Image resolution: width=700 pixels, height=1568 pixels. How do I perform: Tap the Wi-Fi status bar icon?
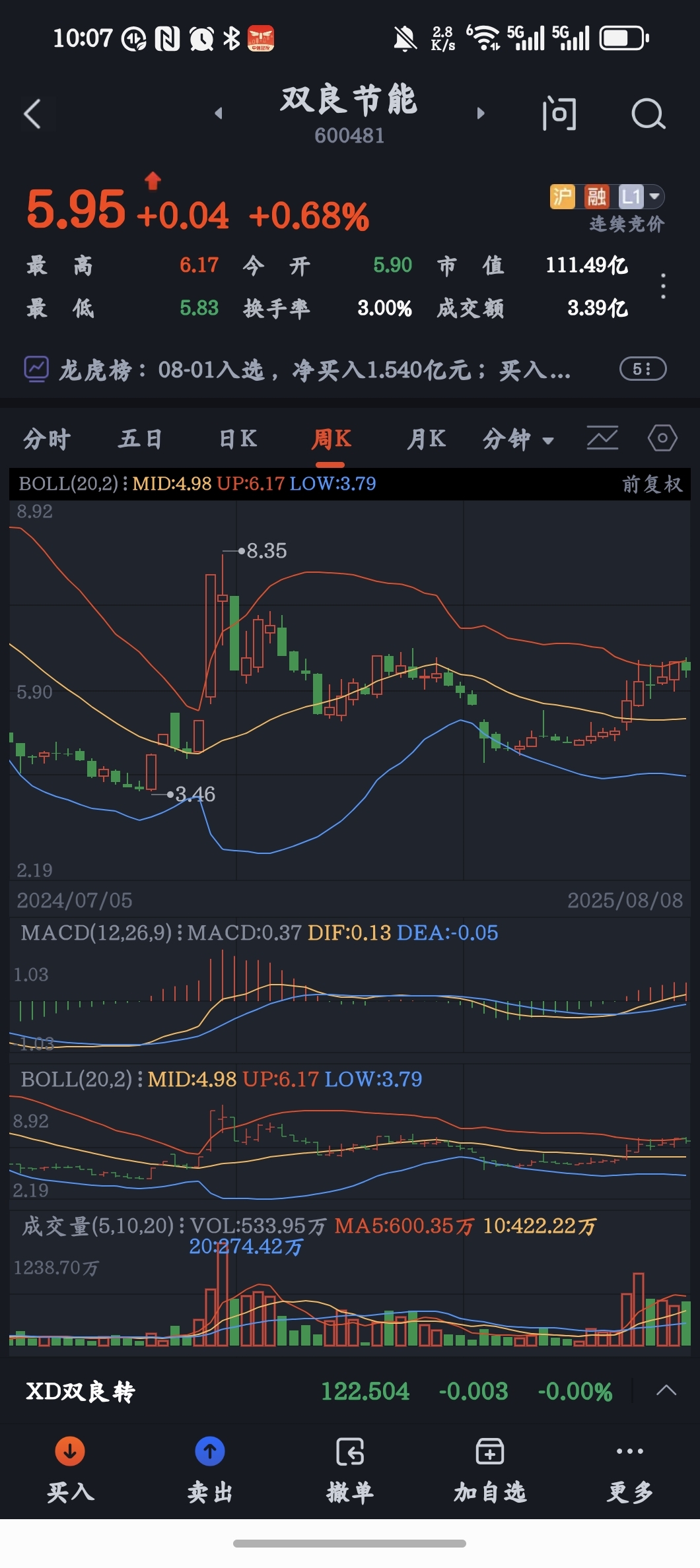[x=483, y=38]
